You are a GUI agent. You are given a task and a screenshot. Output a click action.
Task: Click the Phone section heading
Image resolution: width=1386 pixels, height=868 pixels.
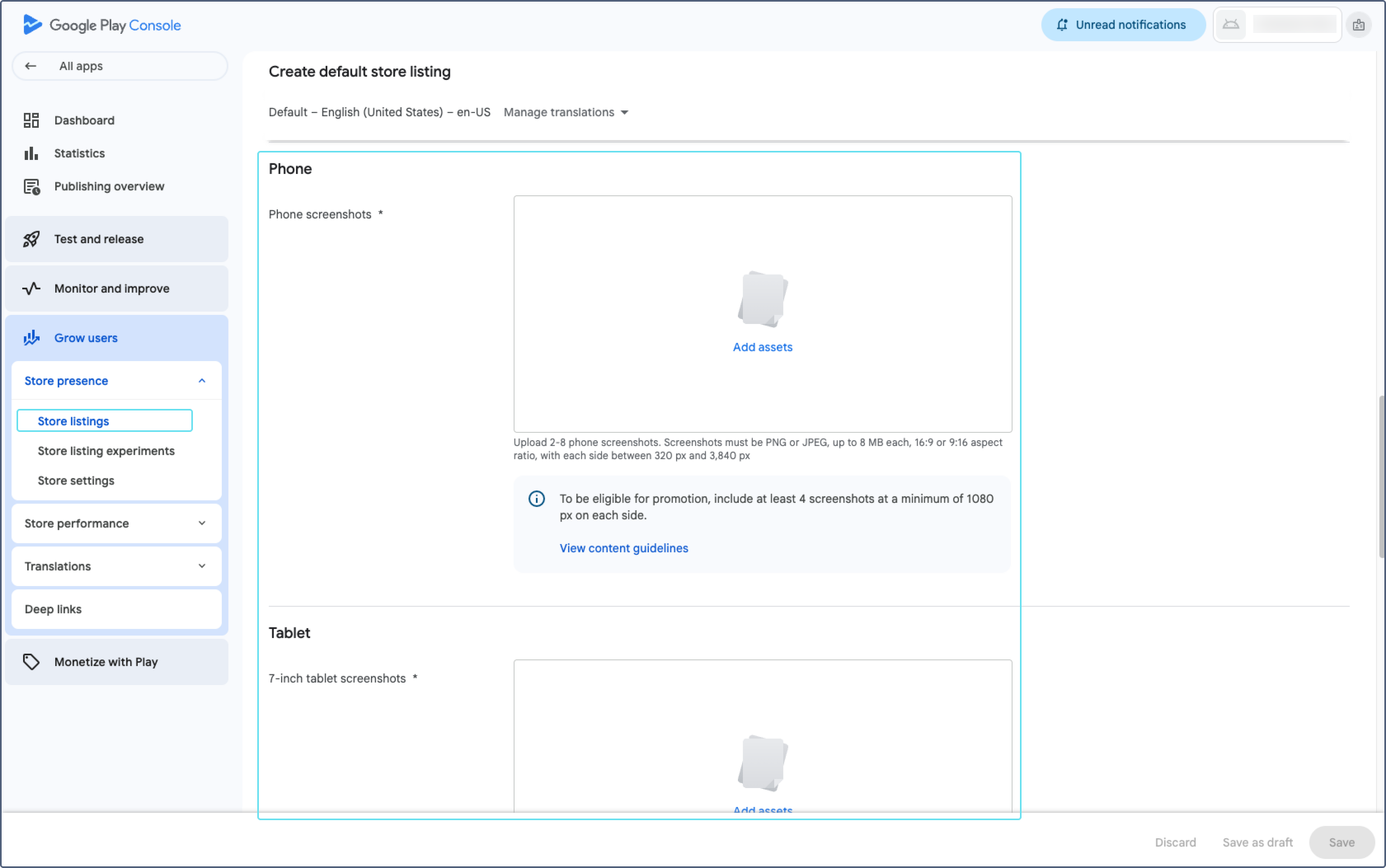coord(290,169)
